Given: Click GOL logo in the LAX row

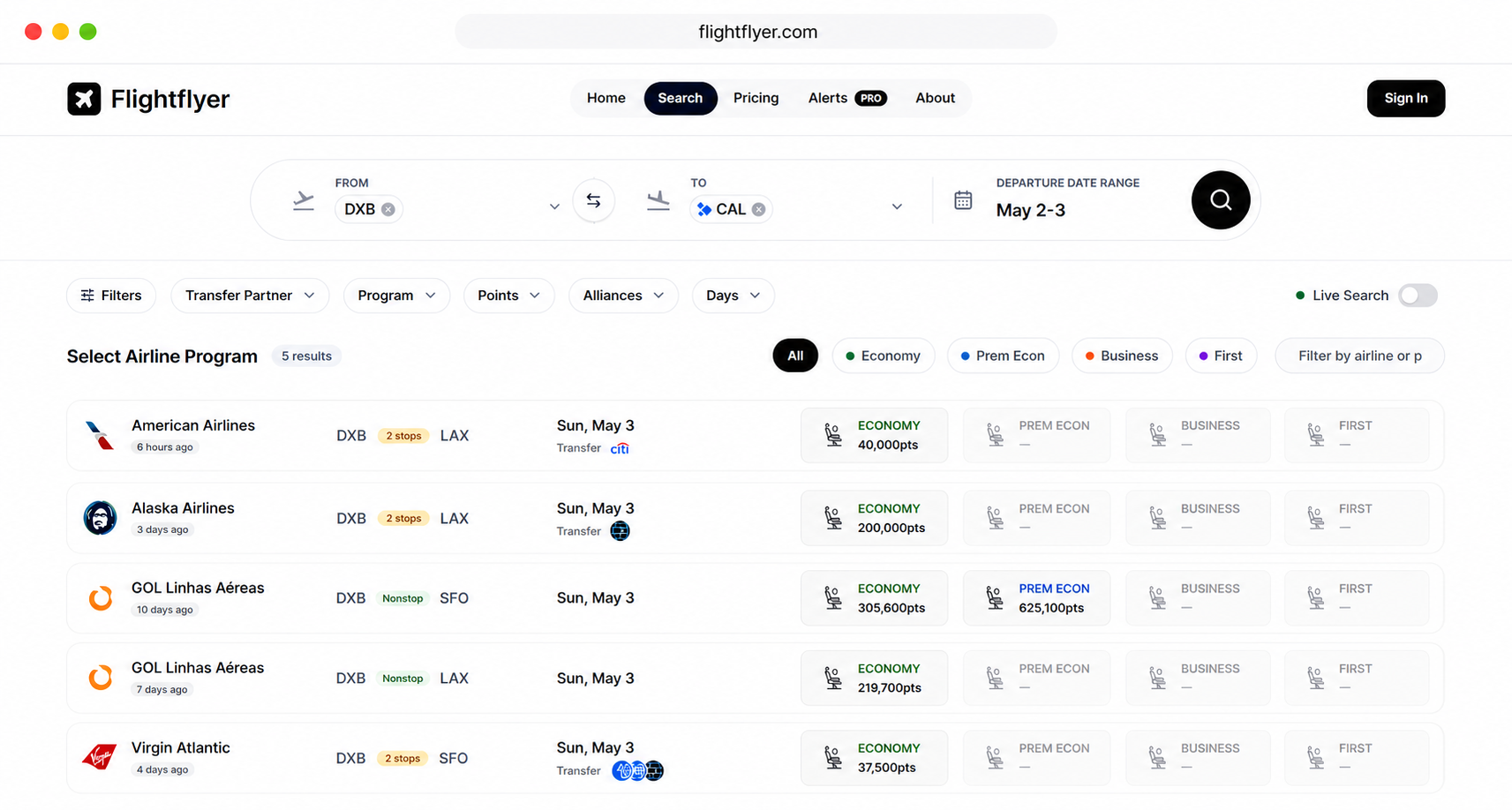Looking at the screenshot, I should 101,678.
